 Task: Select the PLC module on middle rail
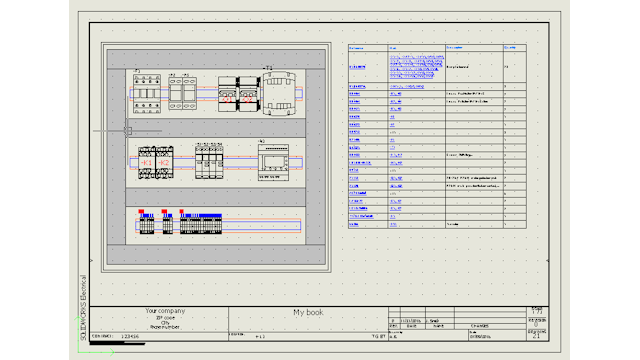point(273,162)
